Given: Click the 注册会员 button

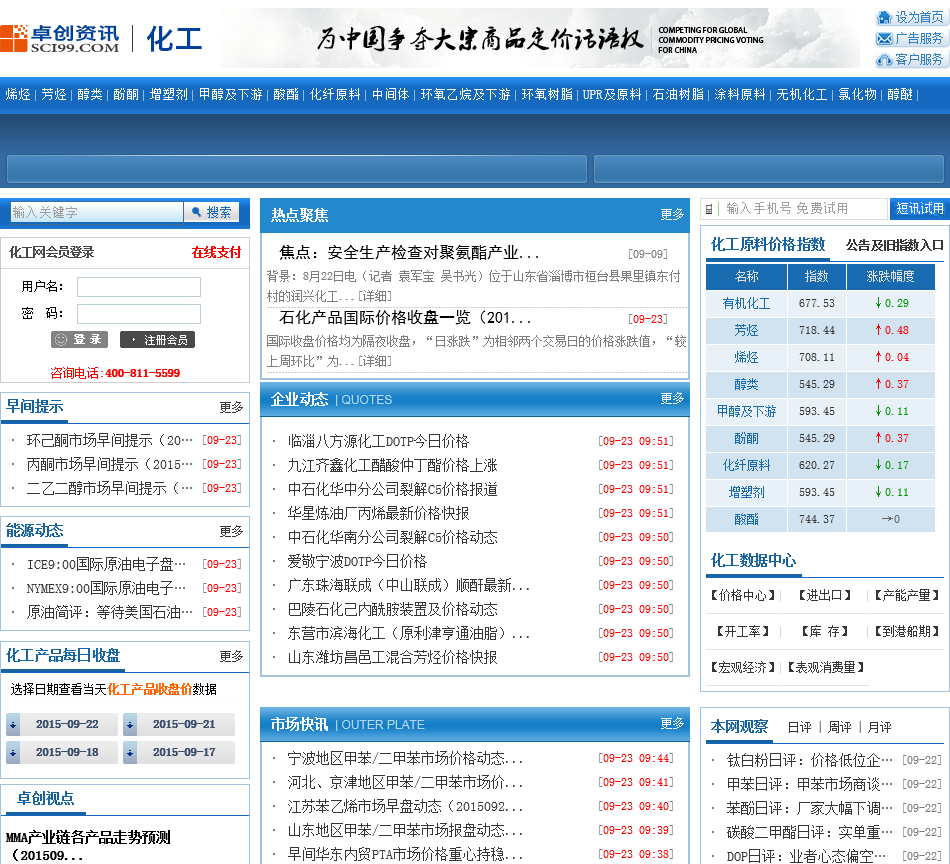Looking at the screenshot, I should pyautogui.click(x=157, y=340).
